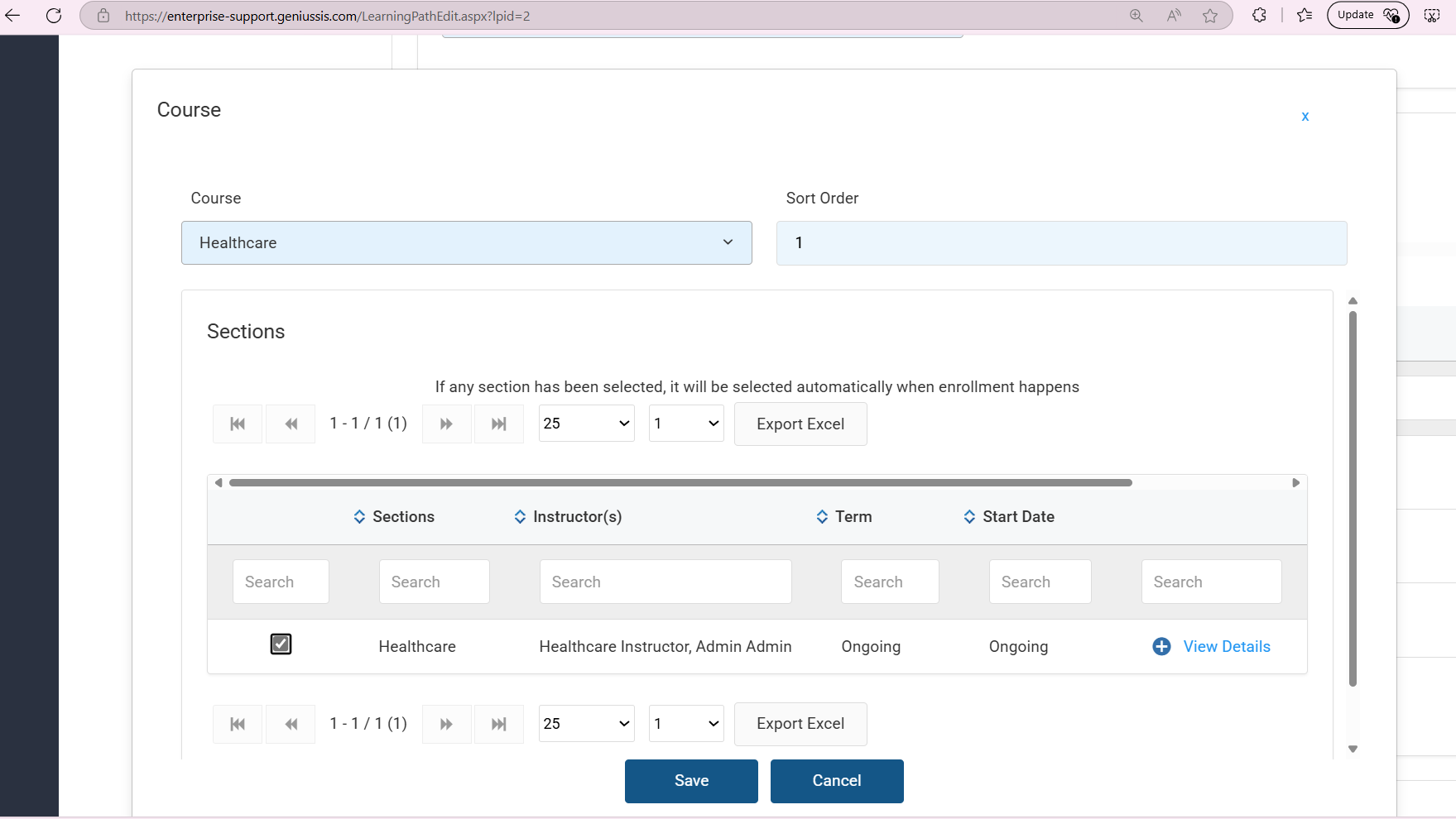The image size is (1456, 819).
Task: Add page to favorites star icon
Action: [1210, 16]
